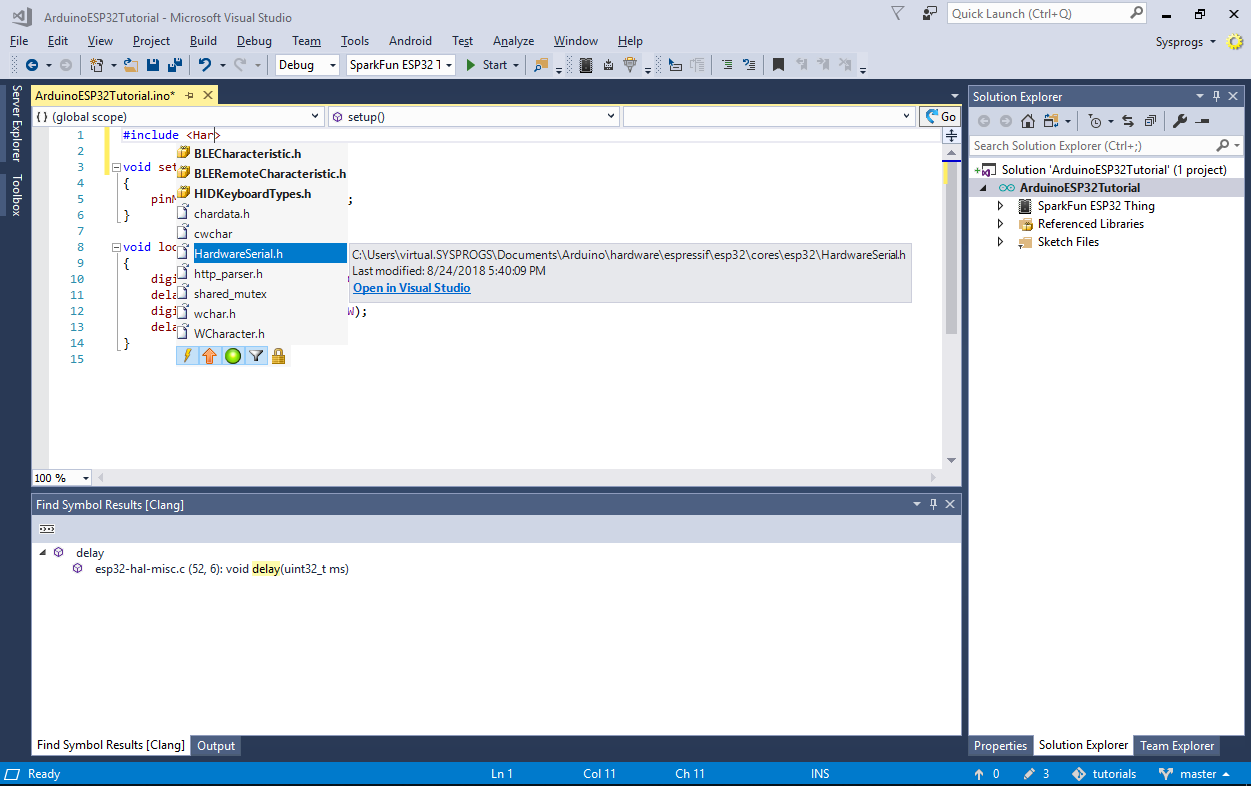Click the Navigate Backward arrow in main toolbar
The width and height of the screenshot is (1251, 786).
31,65
